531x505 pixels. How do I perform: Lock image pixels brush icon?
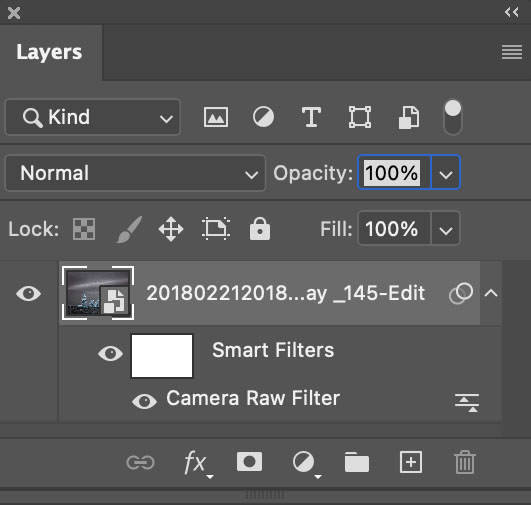[x=129, y=229]
